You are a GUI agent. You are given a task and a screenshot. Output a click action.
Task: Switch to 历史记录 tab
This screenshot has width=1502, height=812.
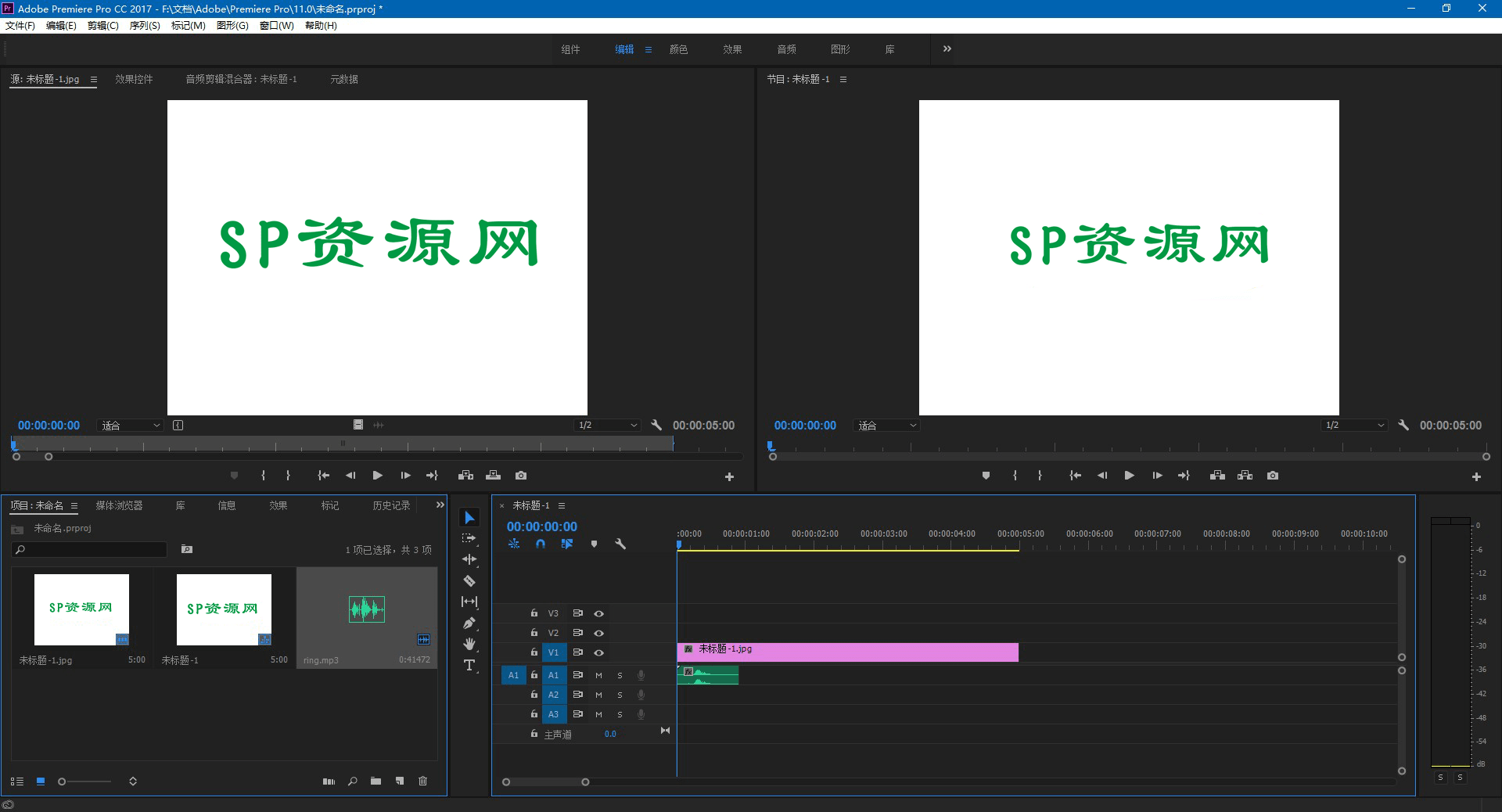tap(391, 505)
